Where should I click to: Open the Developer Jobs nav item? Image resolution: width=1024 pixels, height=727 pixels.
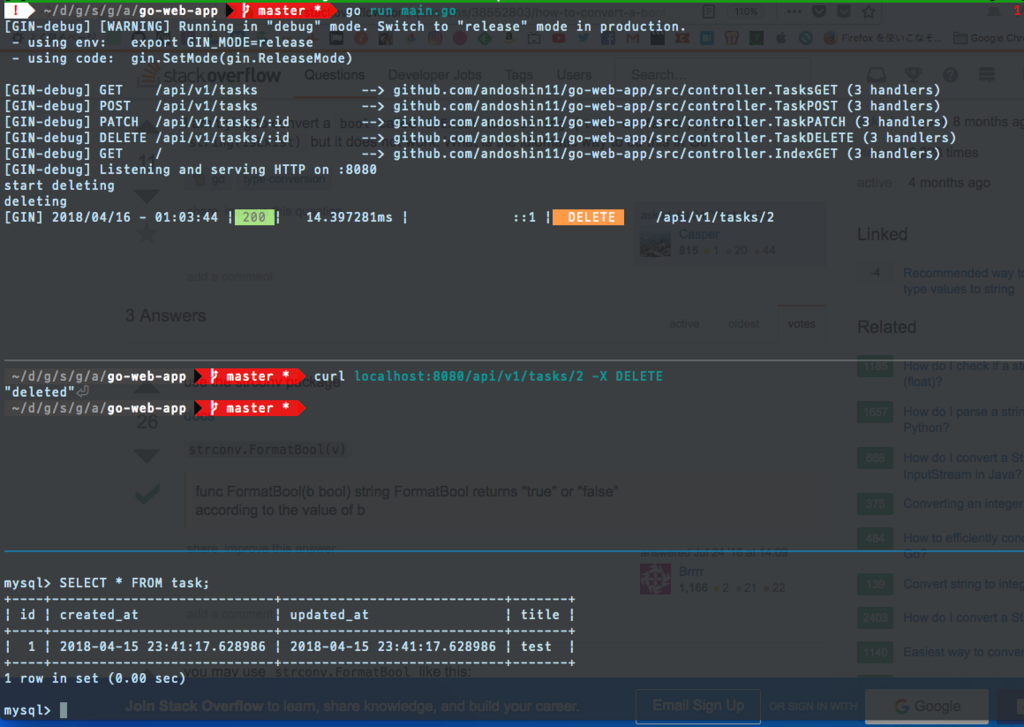(x=434, y=74)
